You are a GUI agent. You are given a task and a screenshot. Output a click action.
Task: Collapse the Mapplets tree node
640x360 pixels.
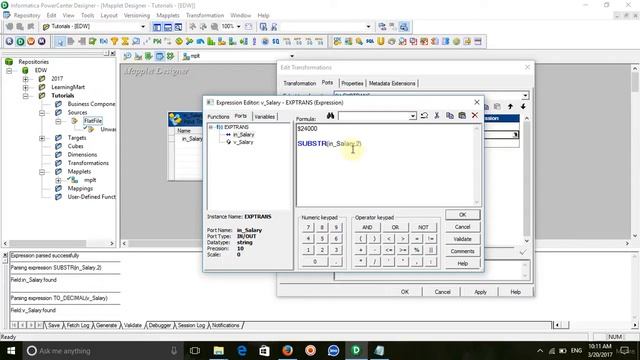(42, 172)
